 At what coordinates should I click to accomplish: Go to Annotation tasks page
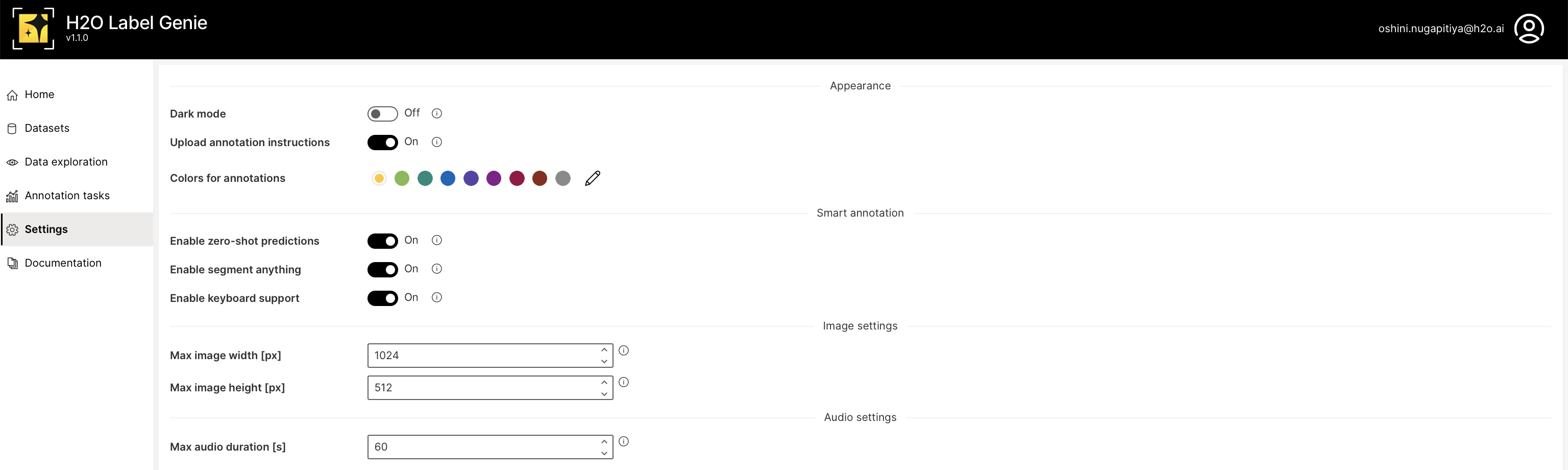tap(67, 196)
